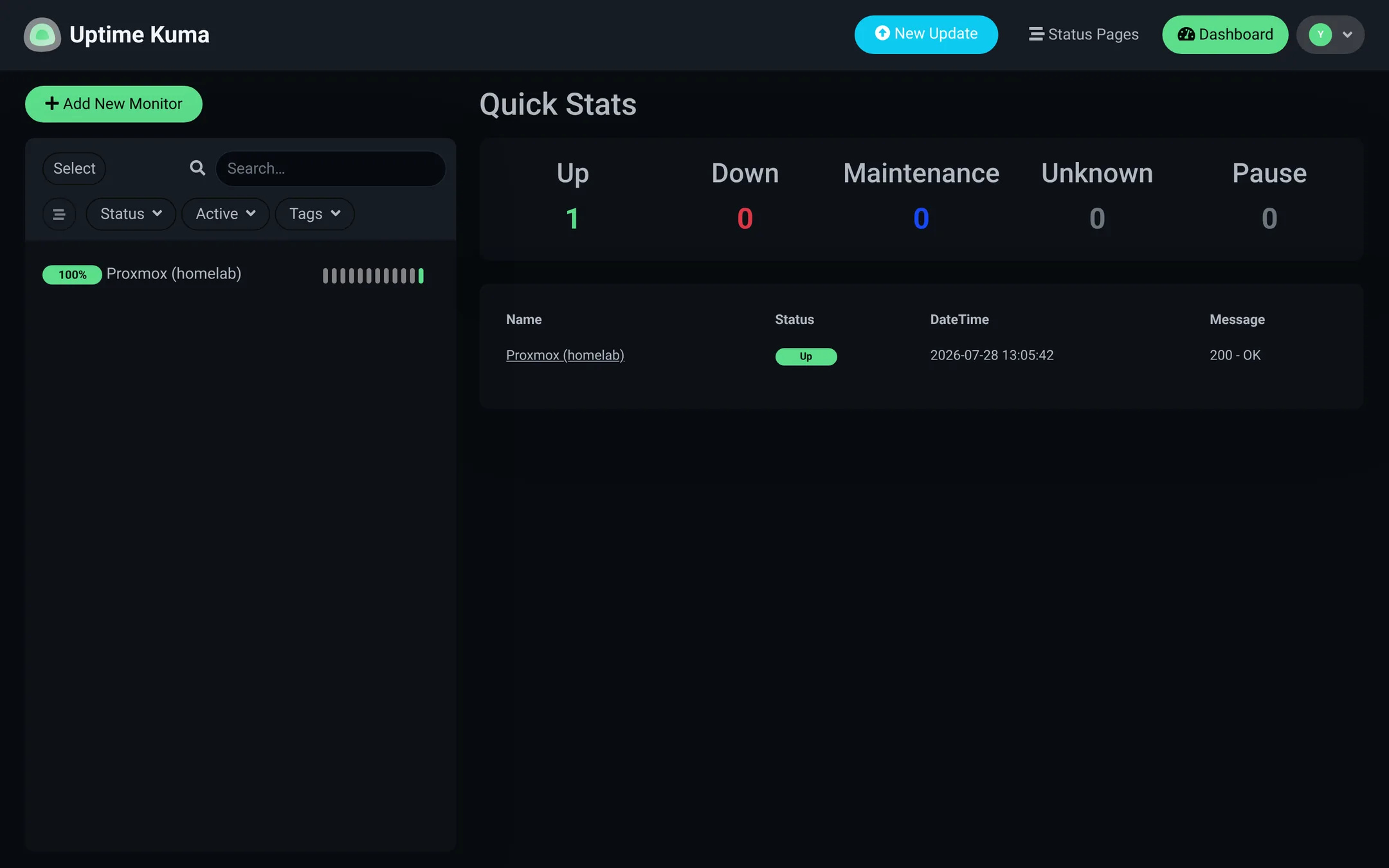Focus the monitor Search field
The height and width of the screenshot is (868, 1389).
331,168
